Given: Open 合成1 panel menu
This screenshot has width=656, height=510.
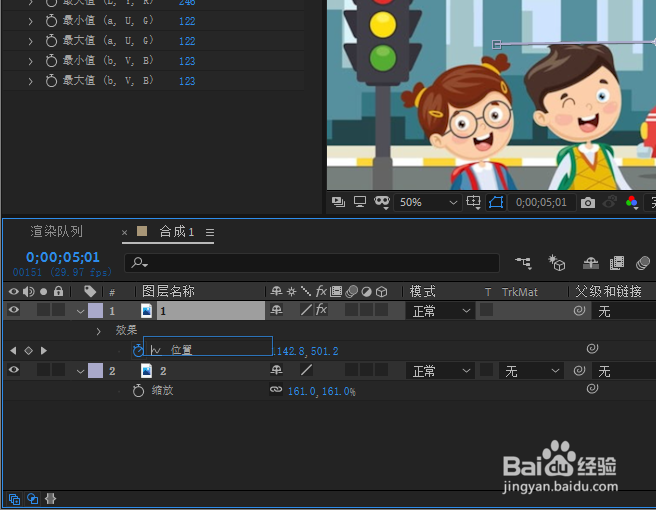Looking at the screenshot, I should click(210, 232).
